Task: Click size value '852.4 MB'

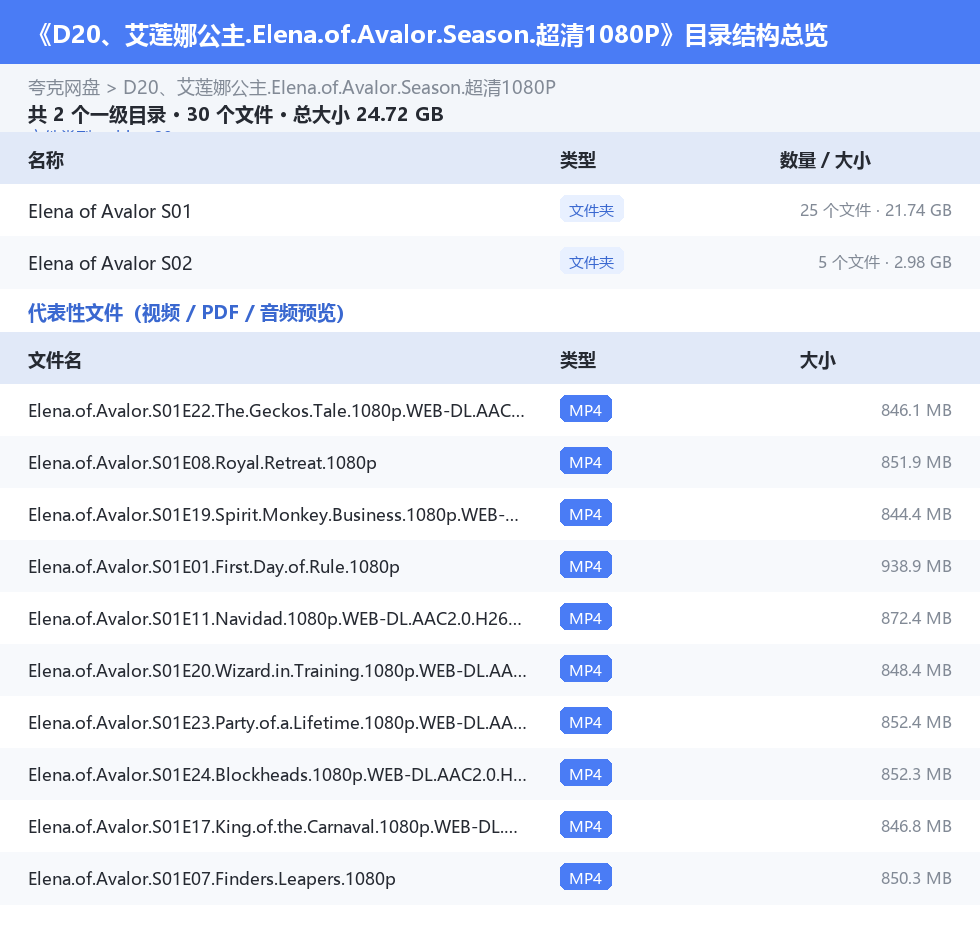Action: pos(916,722)
